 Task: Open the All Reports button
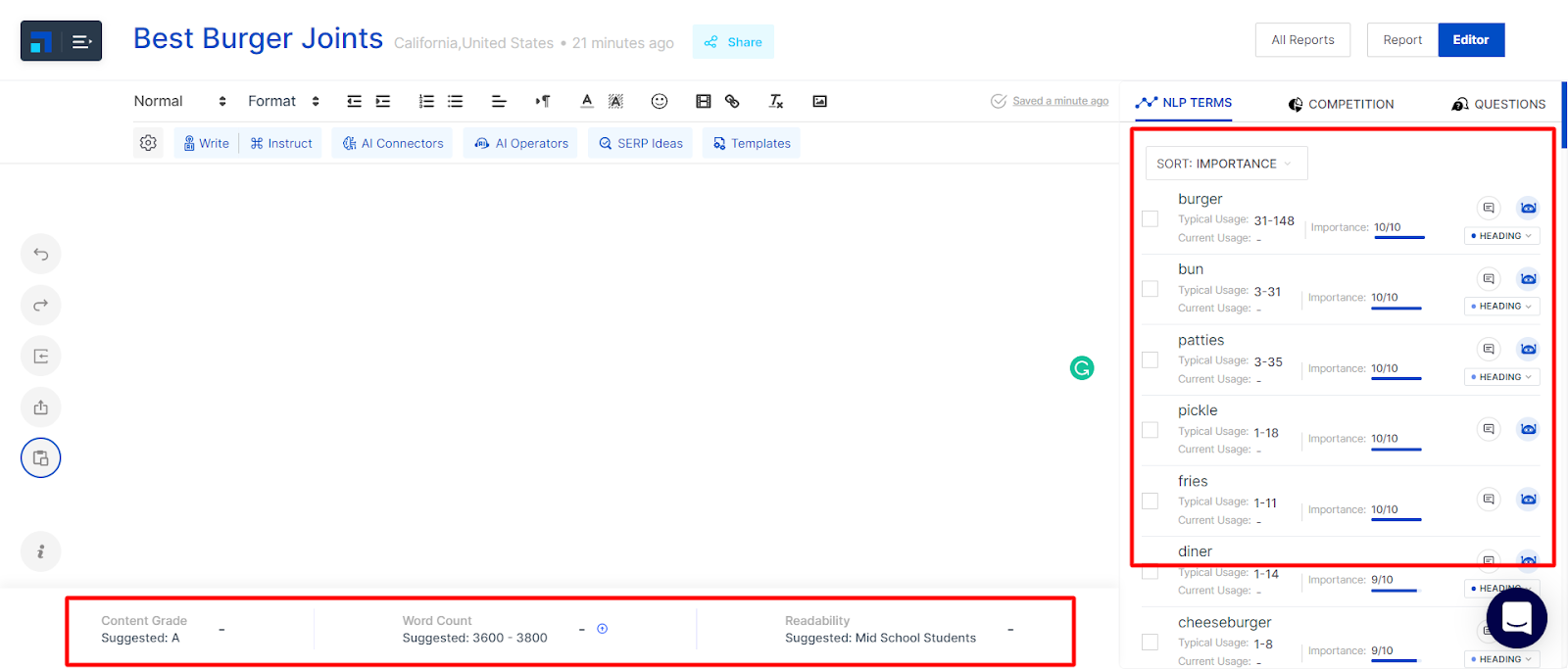pyautogui.click(x=1302, y=40)
